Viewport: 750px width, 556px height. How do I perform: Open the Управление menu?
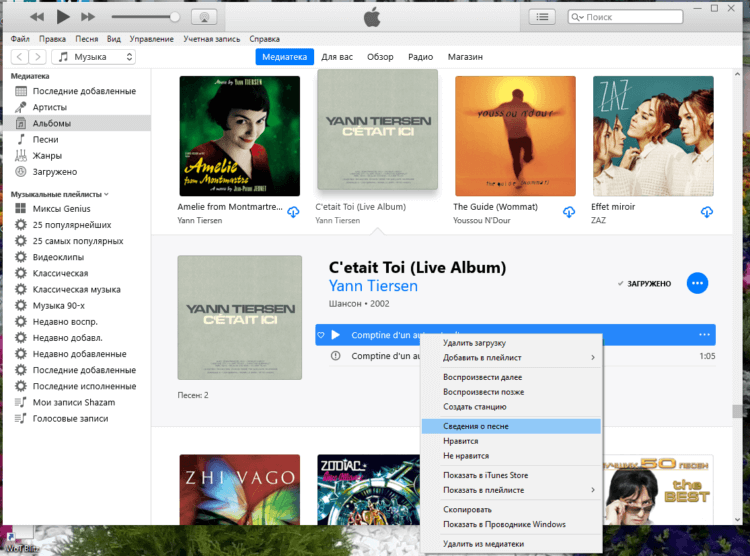152,39
